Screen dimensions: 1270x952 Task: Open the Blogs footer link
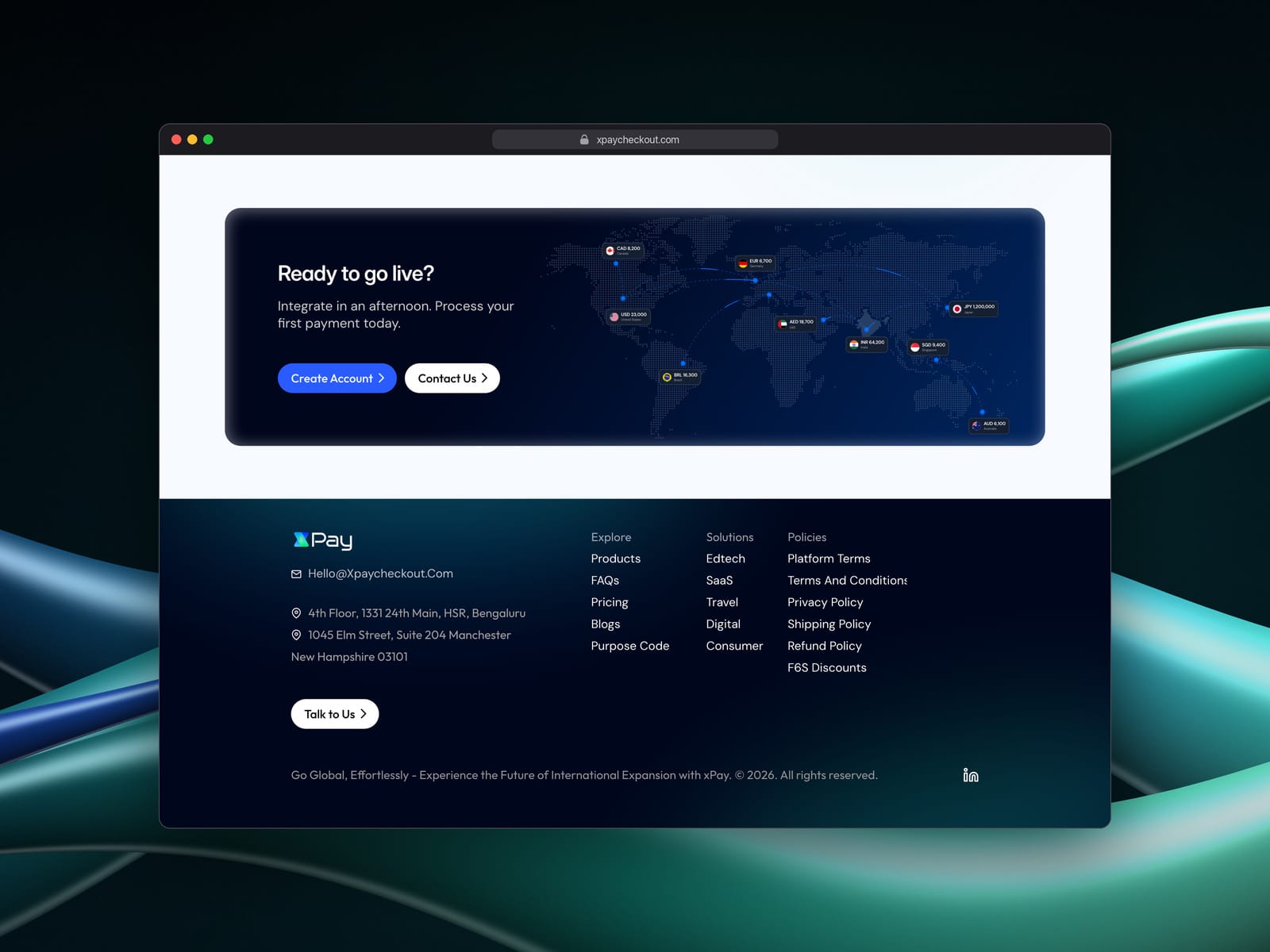point(606,624)
